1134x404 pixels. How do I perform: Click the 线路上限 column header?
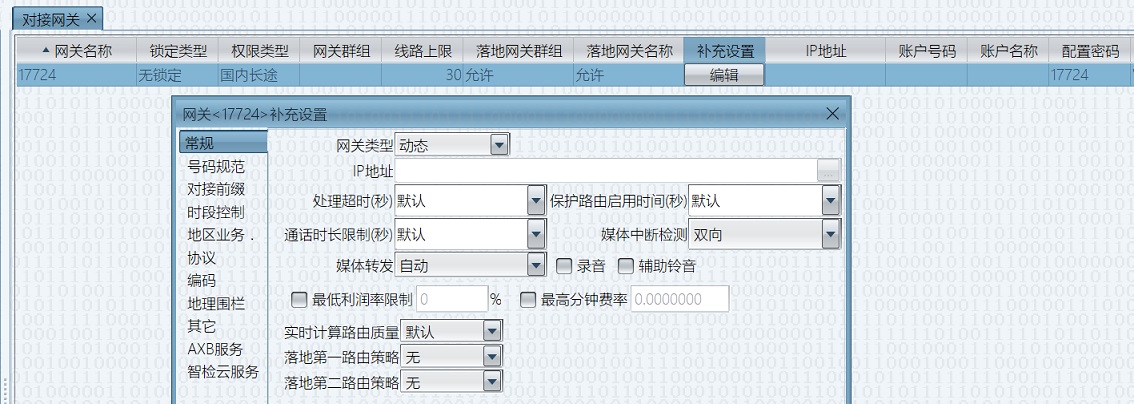point(423,51)
